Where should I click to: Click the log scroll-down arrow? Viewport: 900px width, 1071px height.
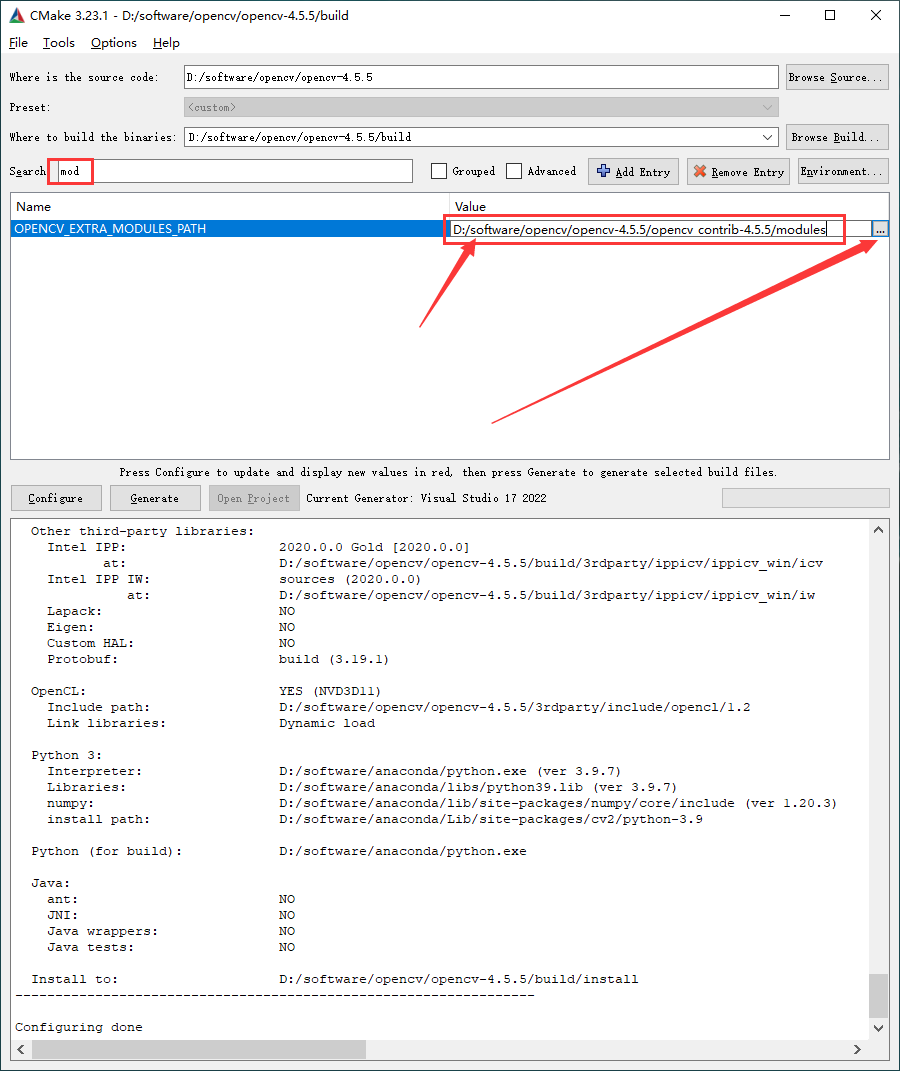click(878, 1028)
